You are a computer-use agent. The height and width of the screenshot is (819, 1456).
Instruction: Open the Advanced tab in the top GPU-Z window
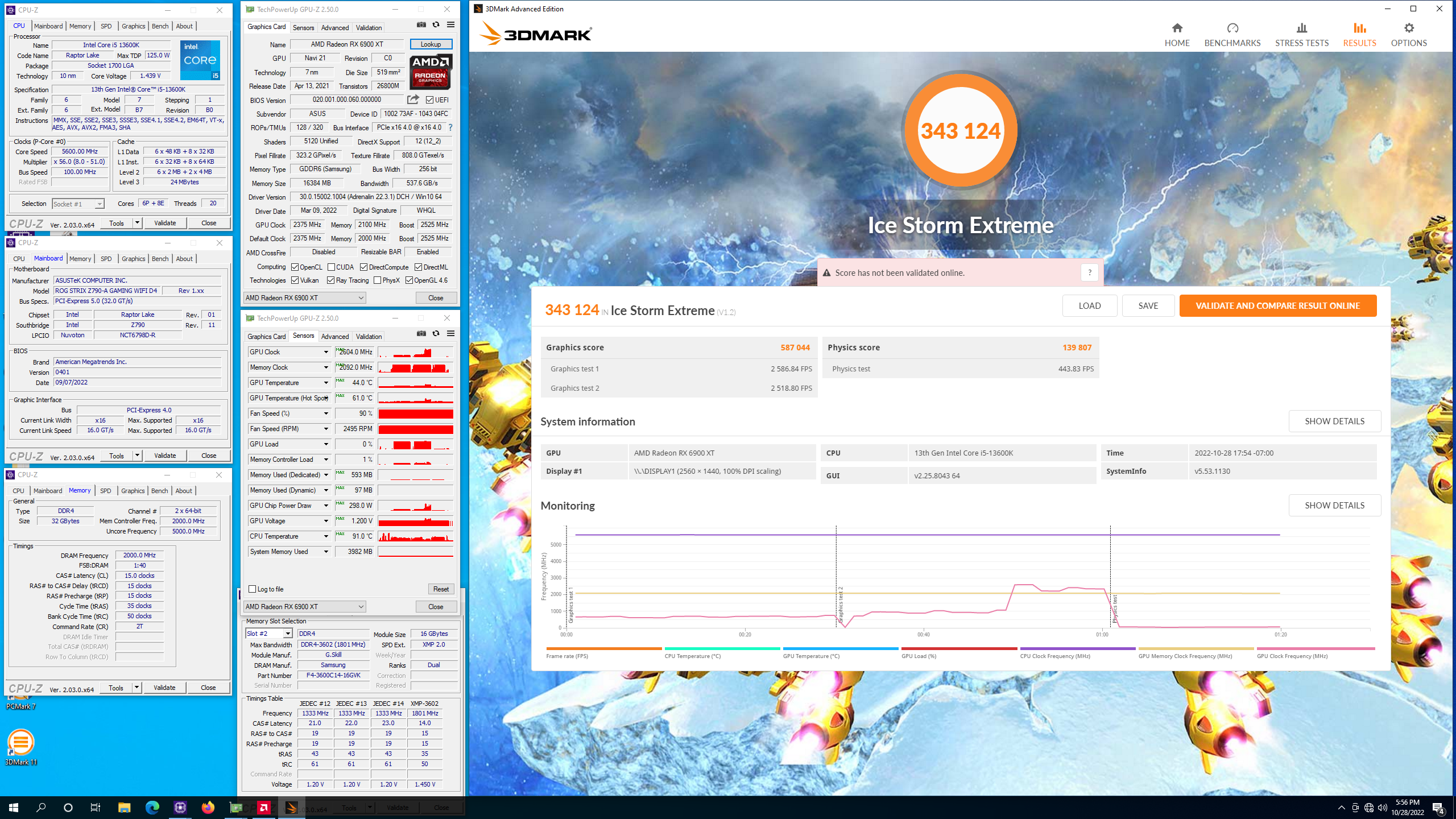click(335, 28)
